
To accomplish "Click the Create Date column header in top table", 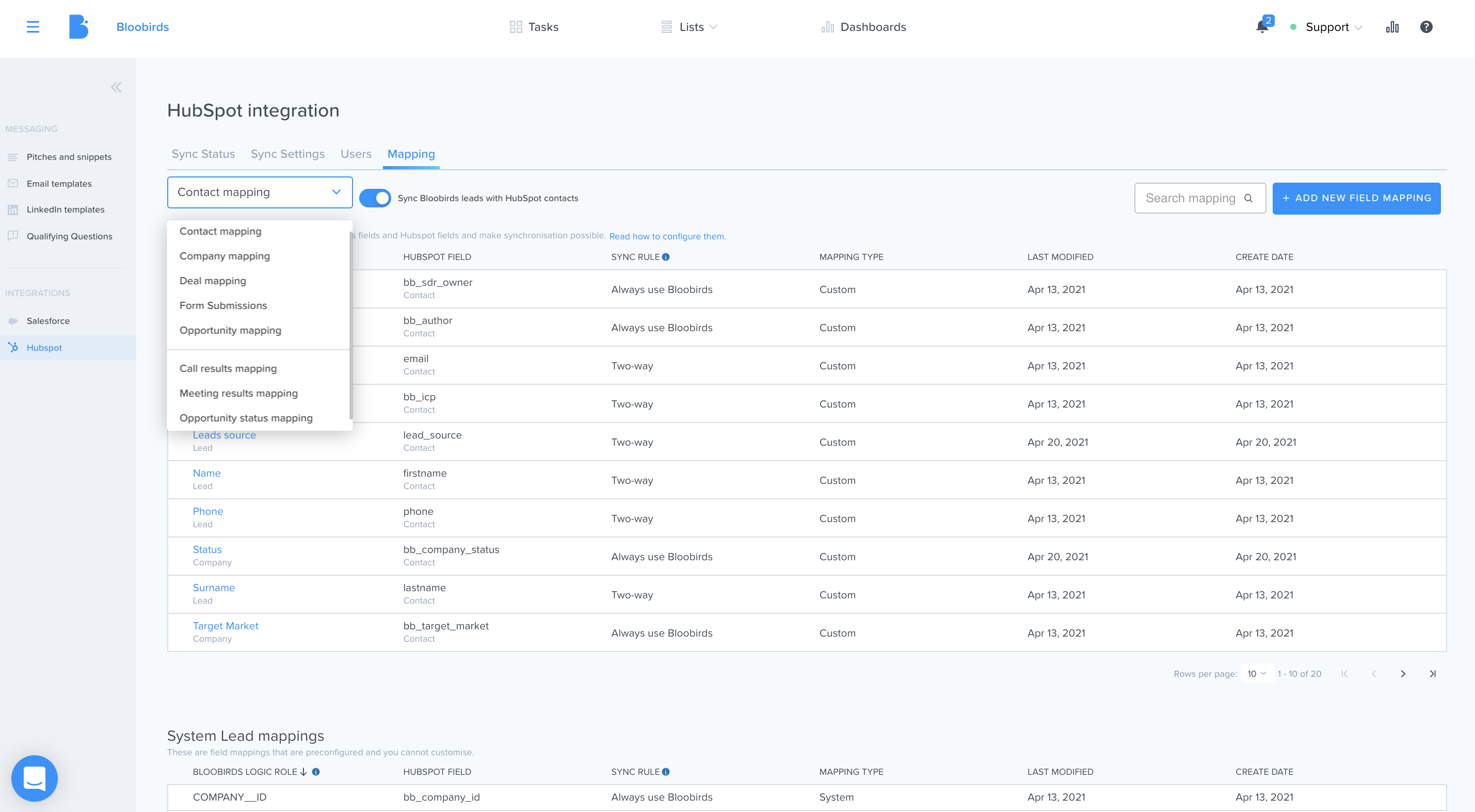I will (x=1264, y=257).
